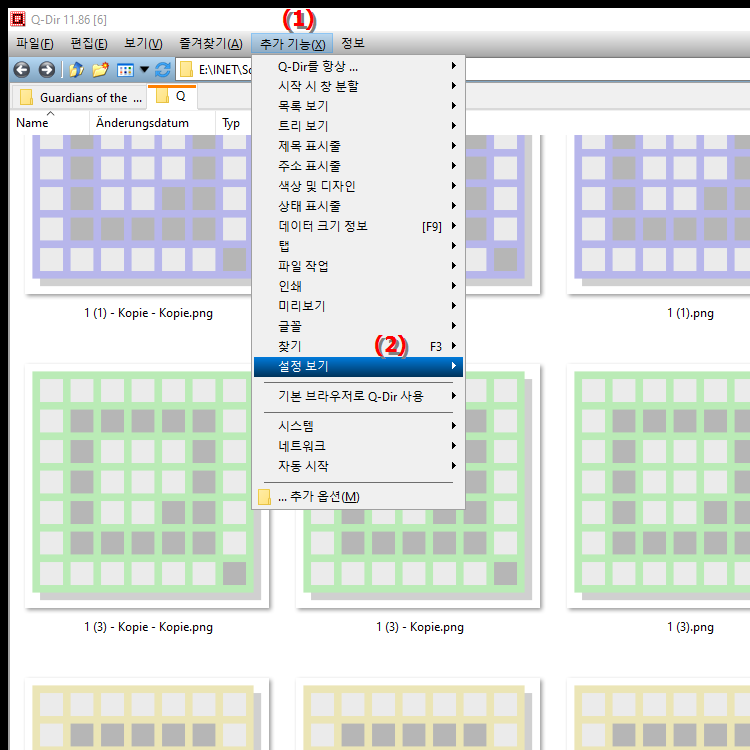The width and height of the screenshot is (750, 750).
Task: Select thumbnail of 1 (1) - Kopie - Kopie.png
Action: tap(139, 214)
